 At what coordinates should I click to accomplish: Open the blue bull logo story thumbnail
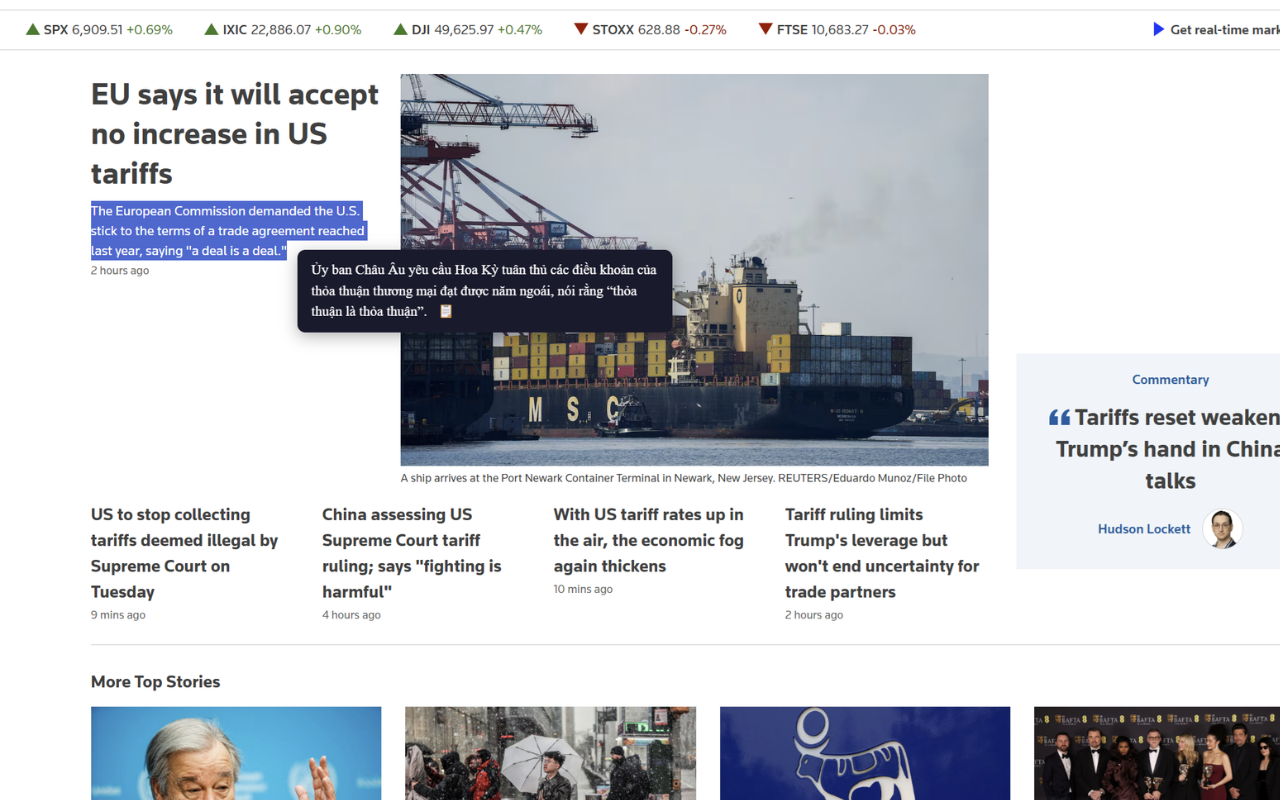865,753
